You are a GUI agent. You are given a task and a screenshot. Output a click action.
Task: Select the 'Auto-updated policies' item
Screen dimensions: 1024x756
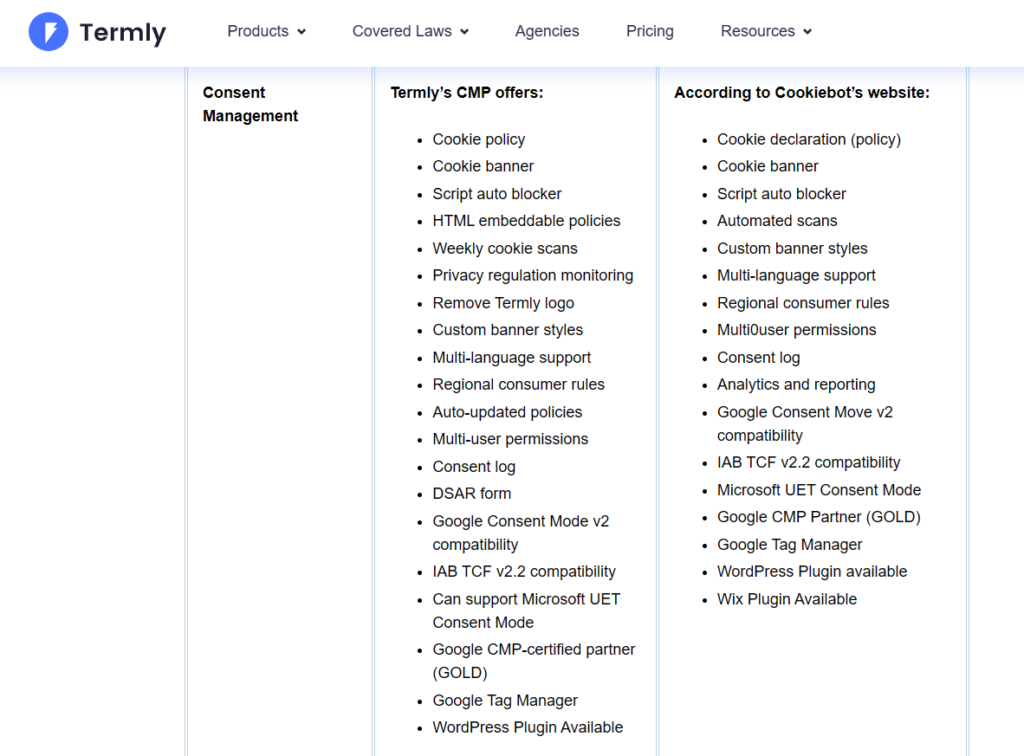click(x=507, y=412)
